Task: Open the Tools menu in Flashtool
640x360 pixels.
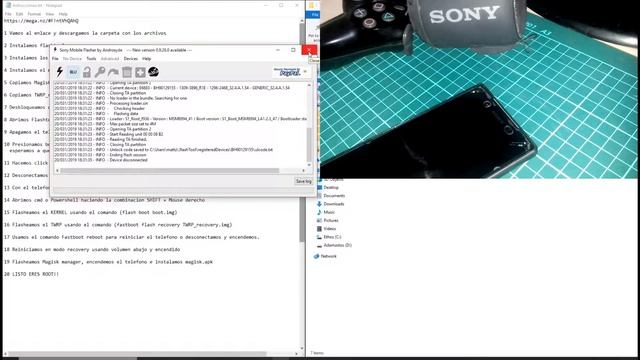Action: [91, 59]
